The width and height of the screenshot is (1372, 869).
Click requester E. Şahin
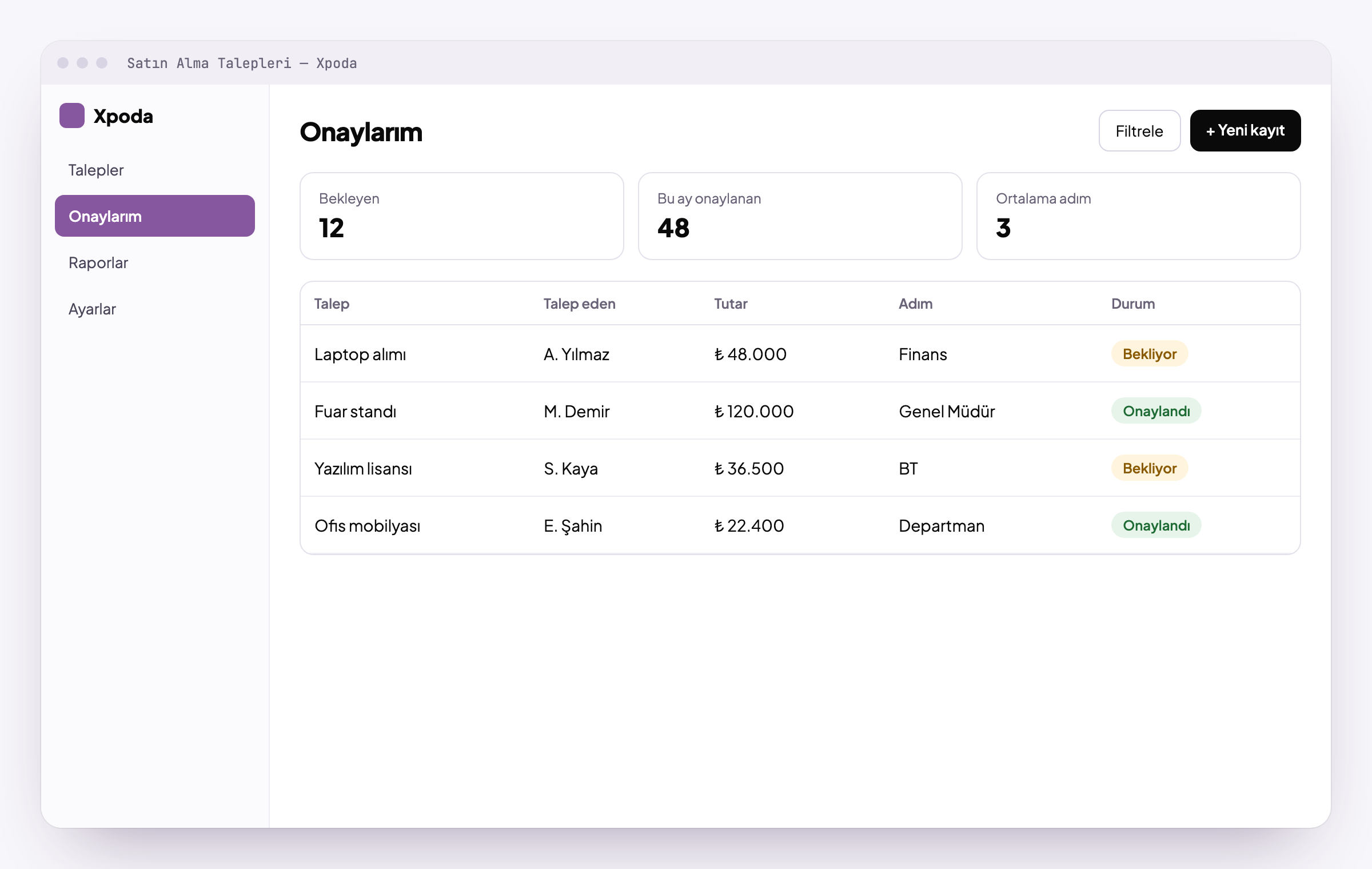[x=573, y=525]
